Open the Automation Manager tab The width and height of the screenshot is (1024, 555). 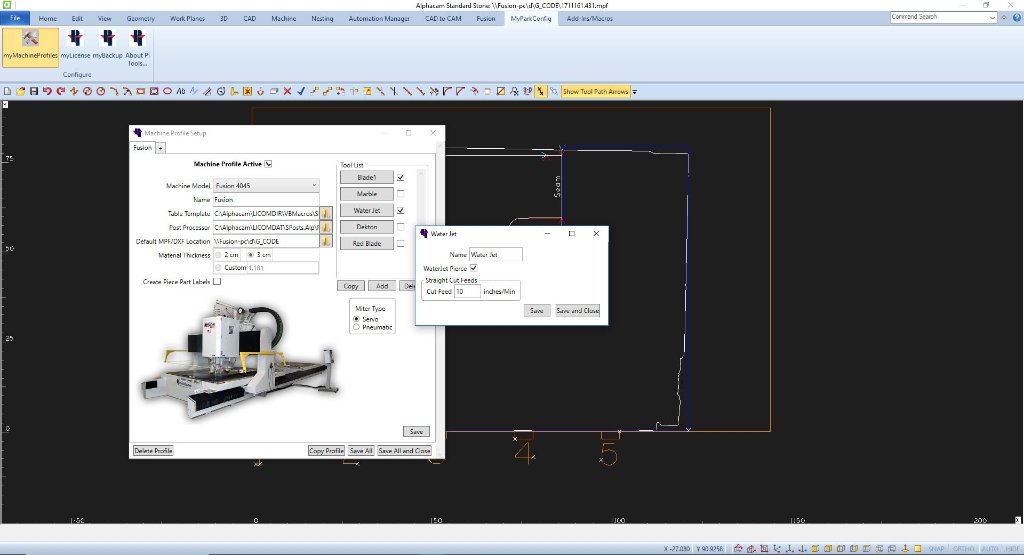[379, 18]
